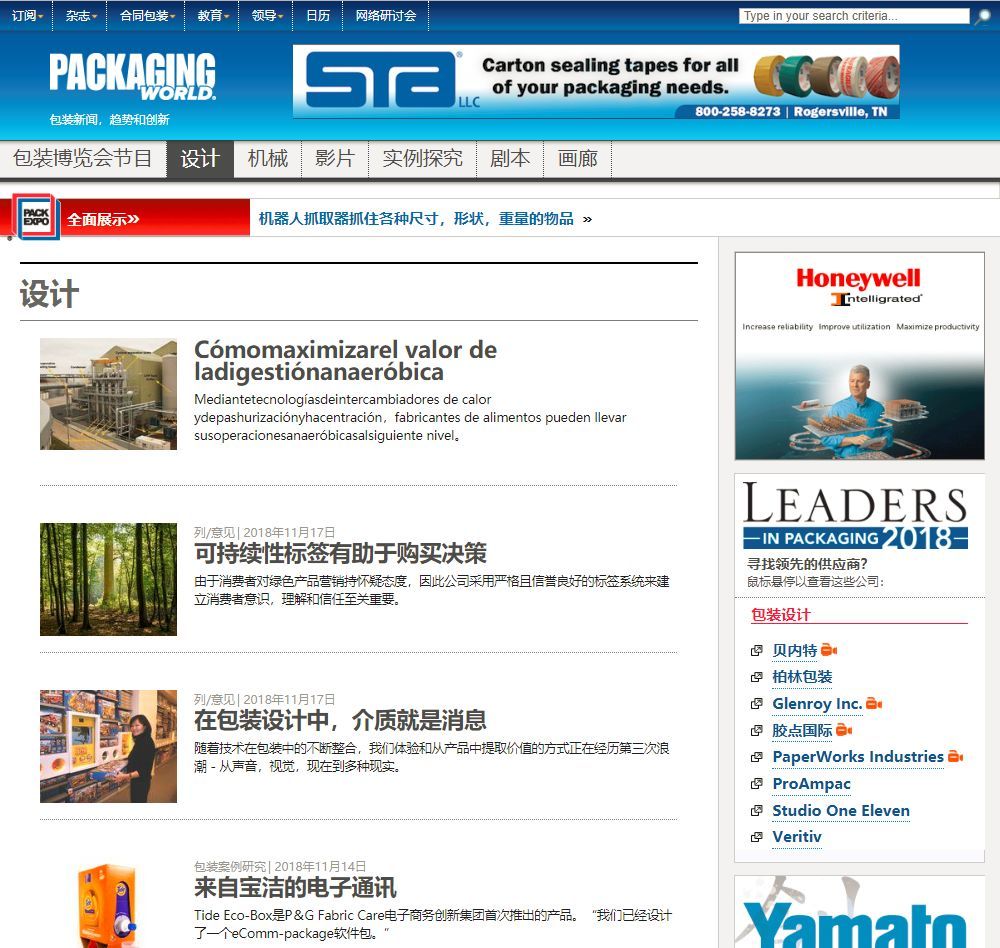Click the forest trees article thumbnail

(108, 579)
